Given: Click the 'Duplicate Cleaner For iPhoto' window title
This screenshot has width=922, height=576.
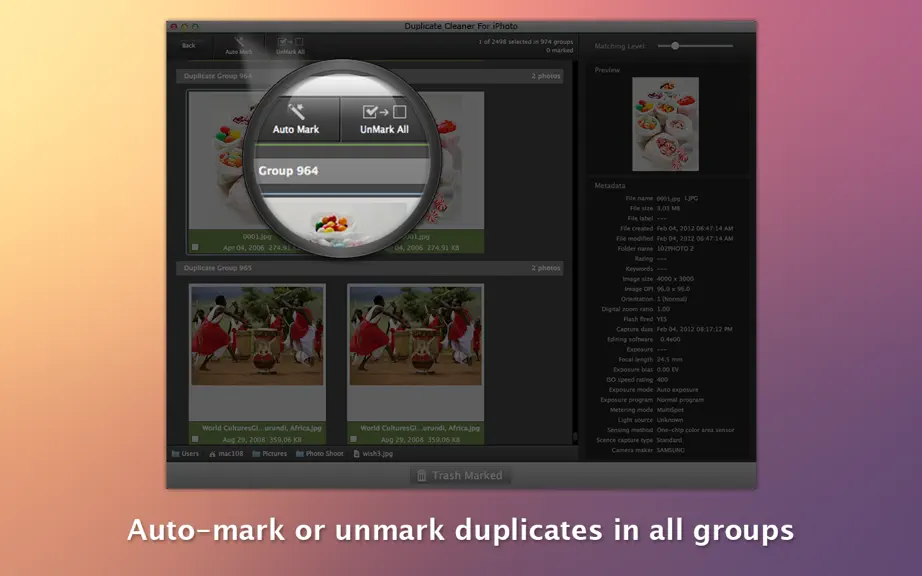Looking at the screenshot, I should (x=461, y=26).
